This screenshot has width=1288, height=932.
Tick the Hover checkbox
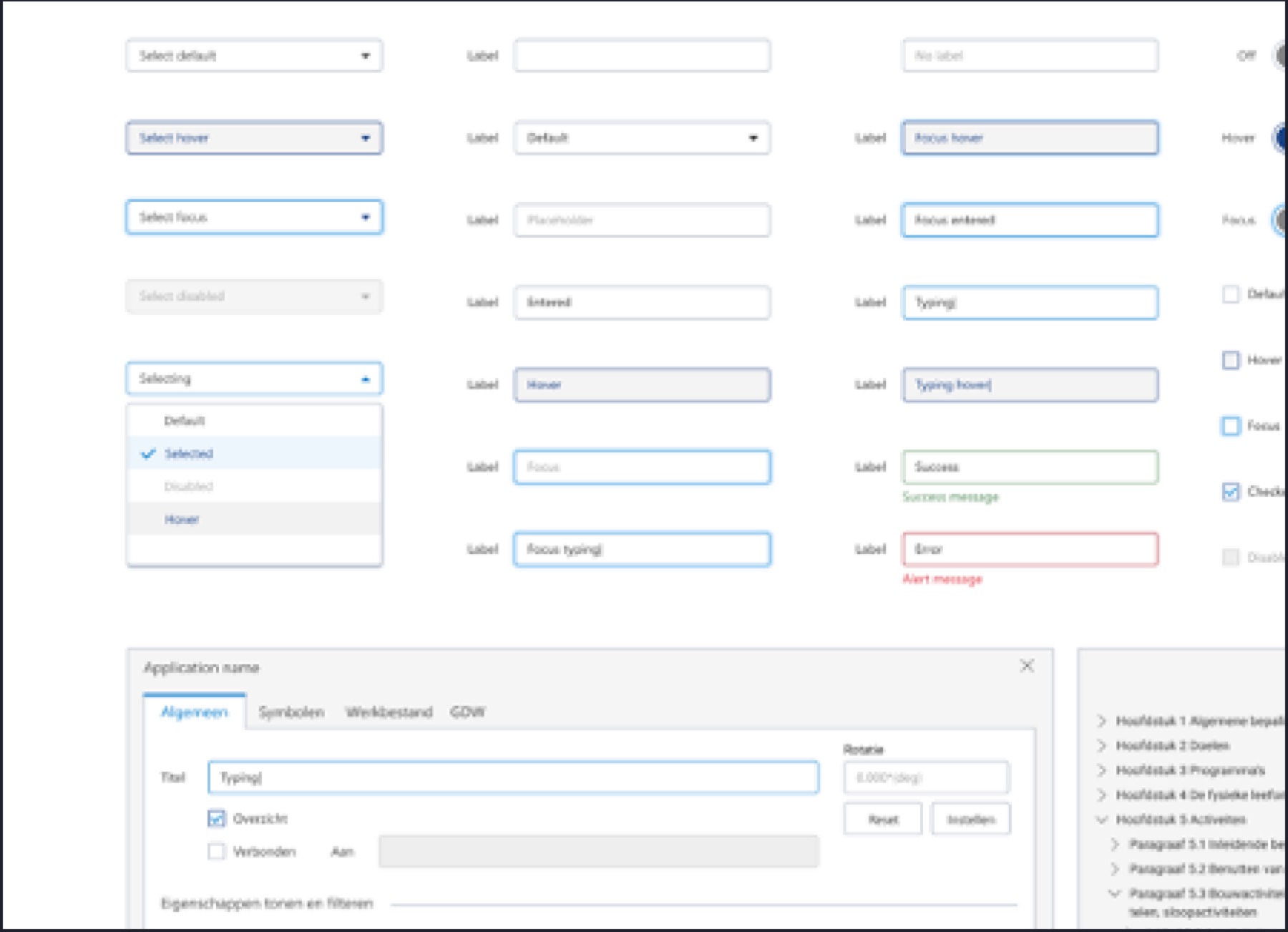click(1231, 360)
